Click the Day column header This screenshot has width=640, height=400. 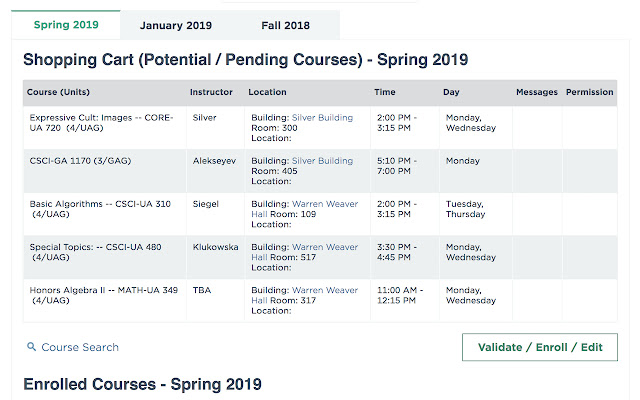click(x=451, y=92)
